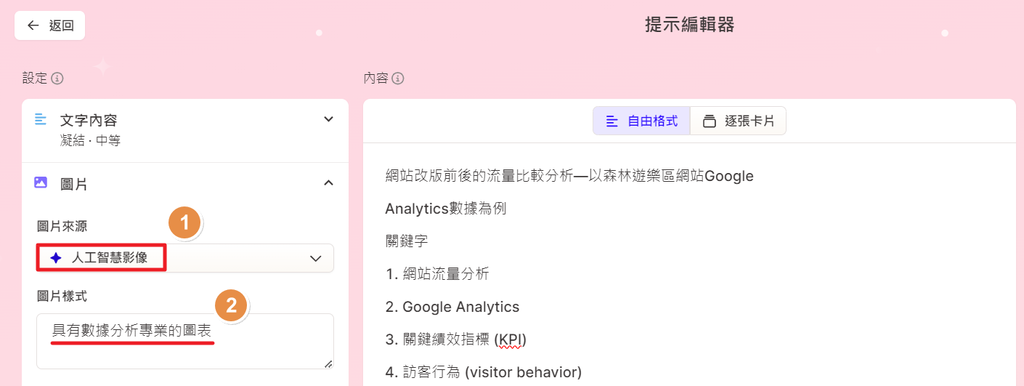Expand the 文字內容 section chevron
Viewport: 1024px width, 386px height.
coord(328,120)
